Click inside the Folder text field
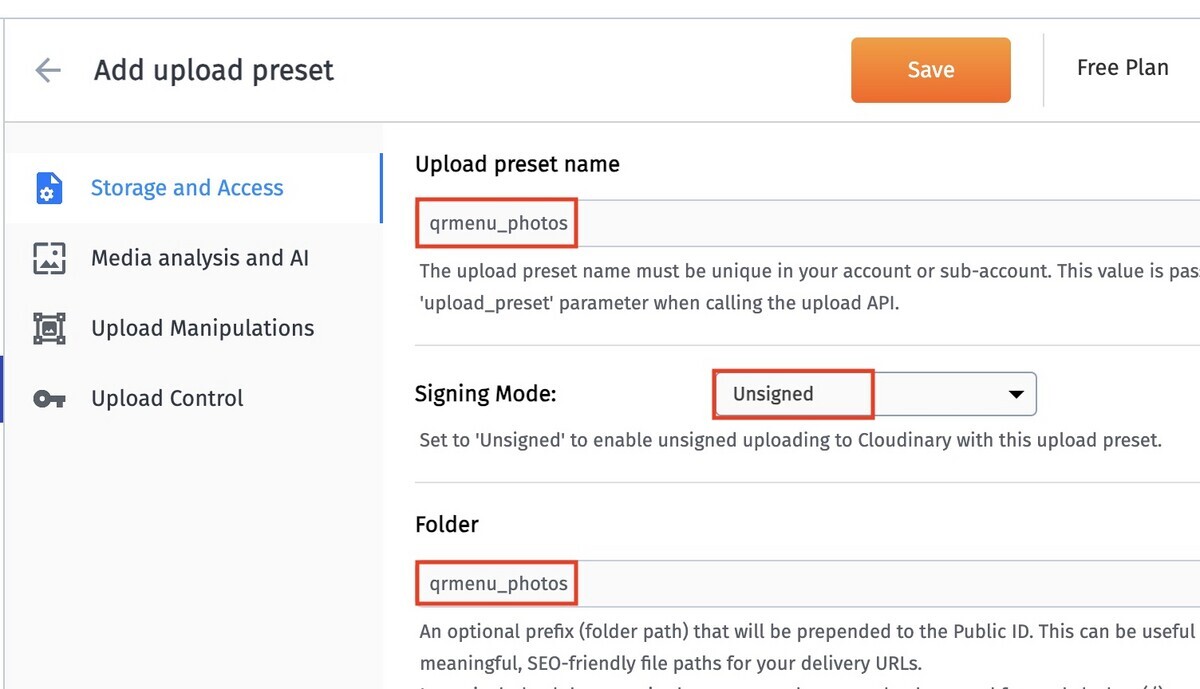 click(x=496, y=583)
